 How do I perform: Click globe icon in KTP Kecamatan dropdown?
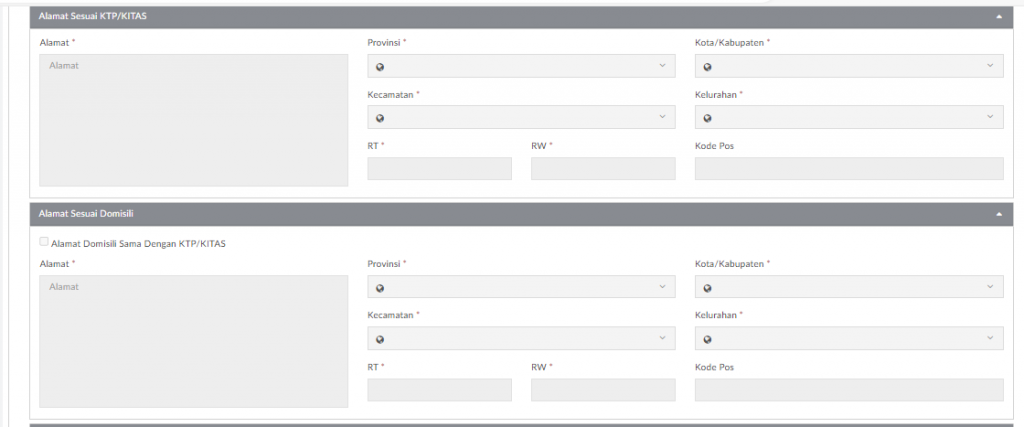(379, 118)
